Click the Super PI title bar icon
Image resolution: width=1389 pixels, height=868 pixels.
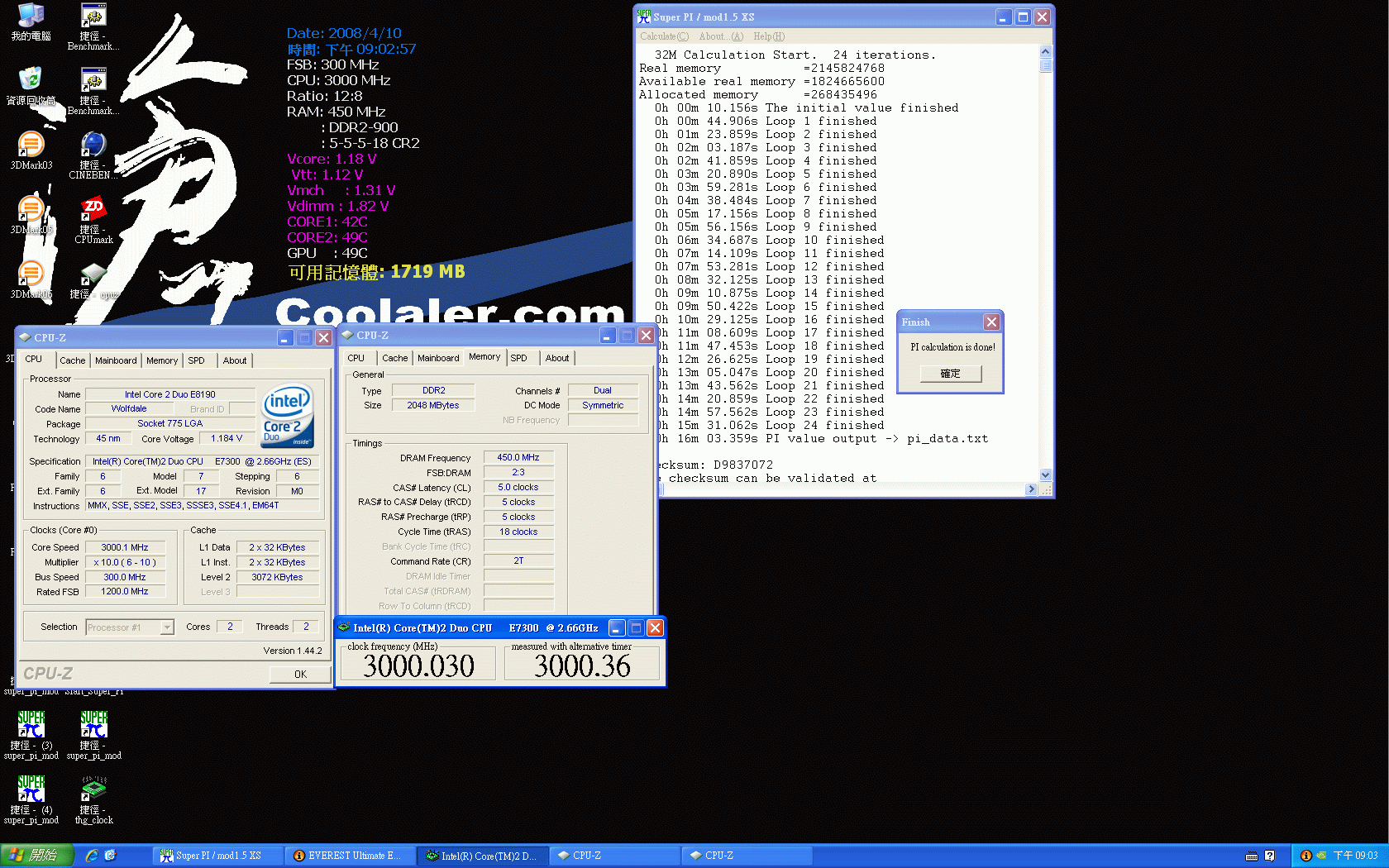[644, 17]
